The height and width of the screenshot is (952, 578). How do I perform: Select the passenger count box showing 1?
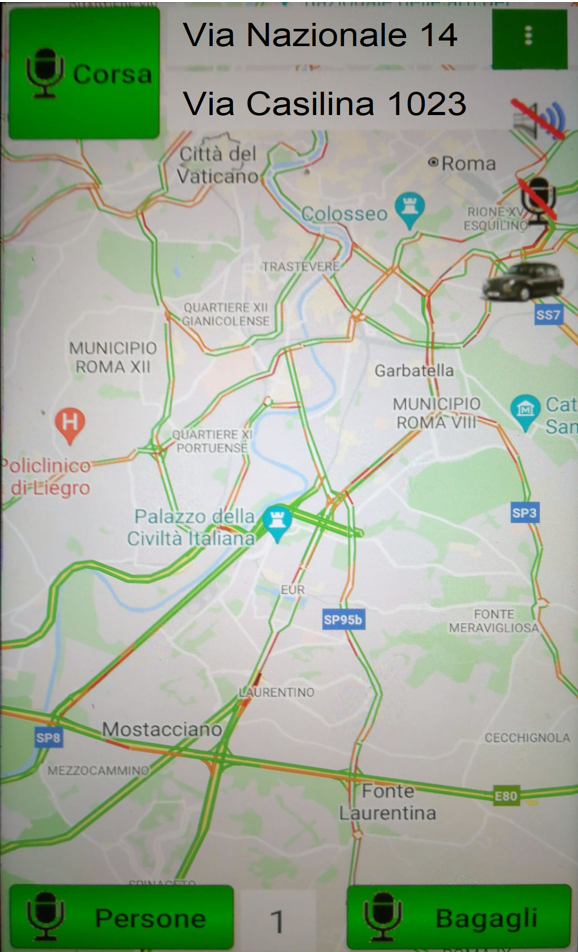(278, 921)
